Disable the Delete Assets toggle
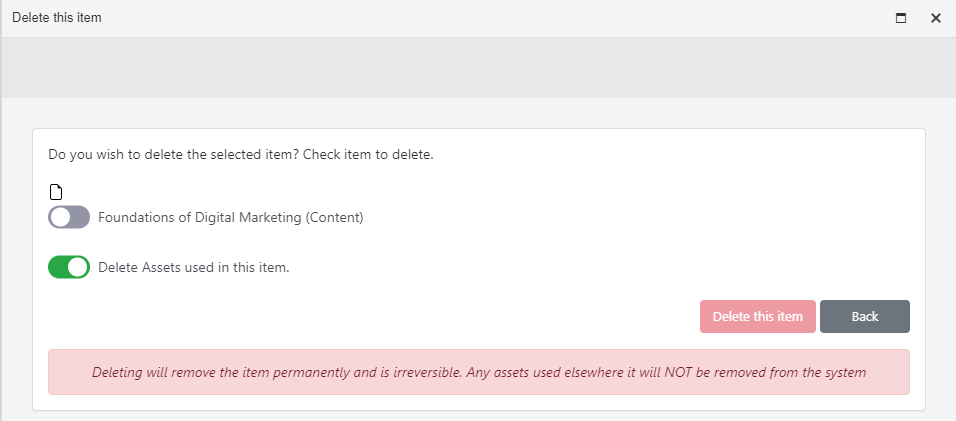 69,267
